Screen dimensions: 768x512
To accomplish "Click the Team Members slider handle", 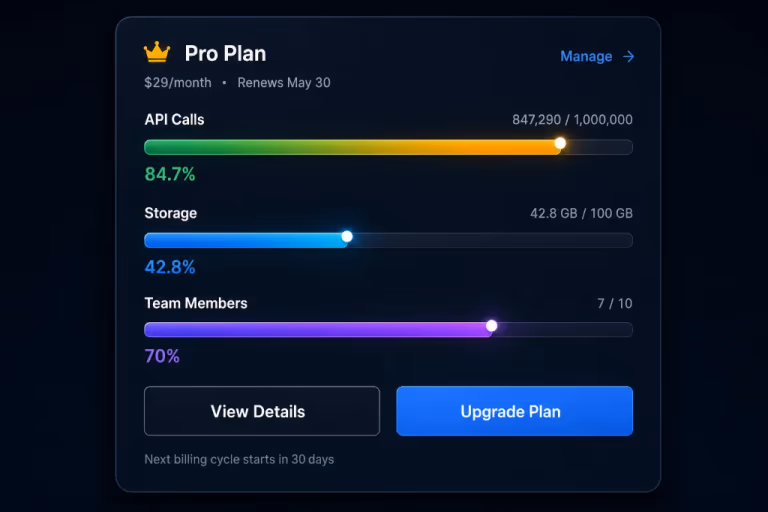I will coord(491,326).
